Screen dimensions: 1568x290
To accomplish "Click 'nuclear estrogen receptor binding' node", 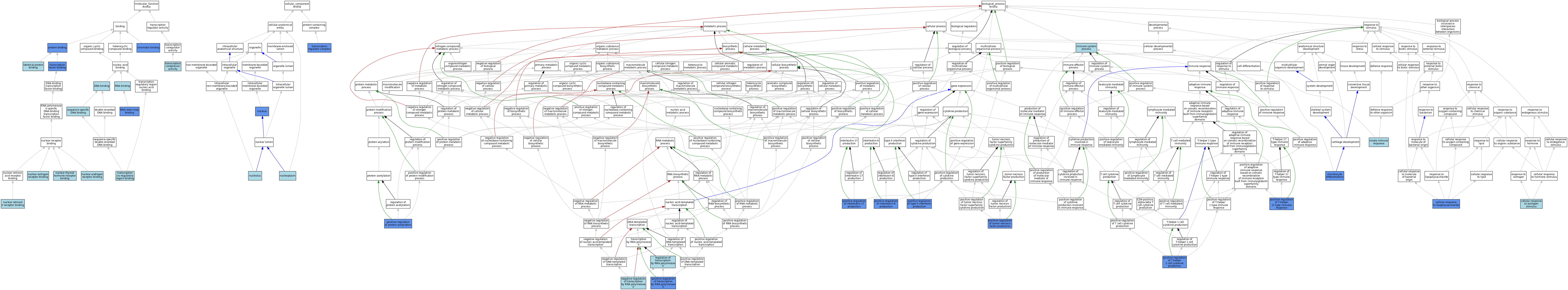I will pyautogui.click(x=38, y=176).
